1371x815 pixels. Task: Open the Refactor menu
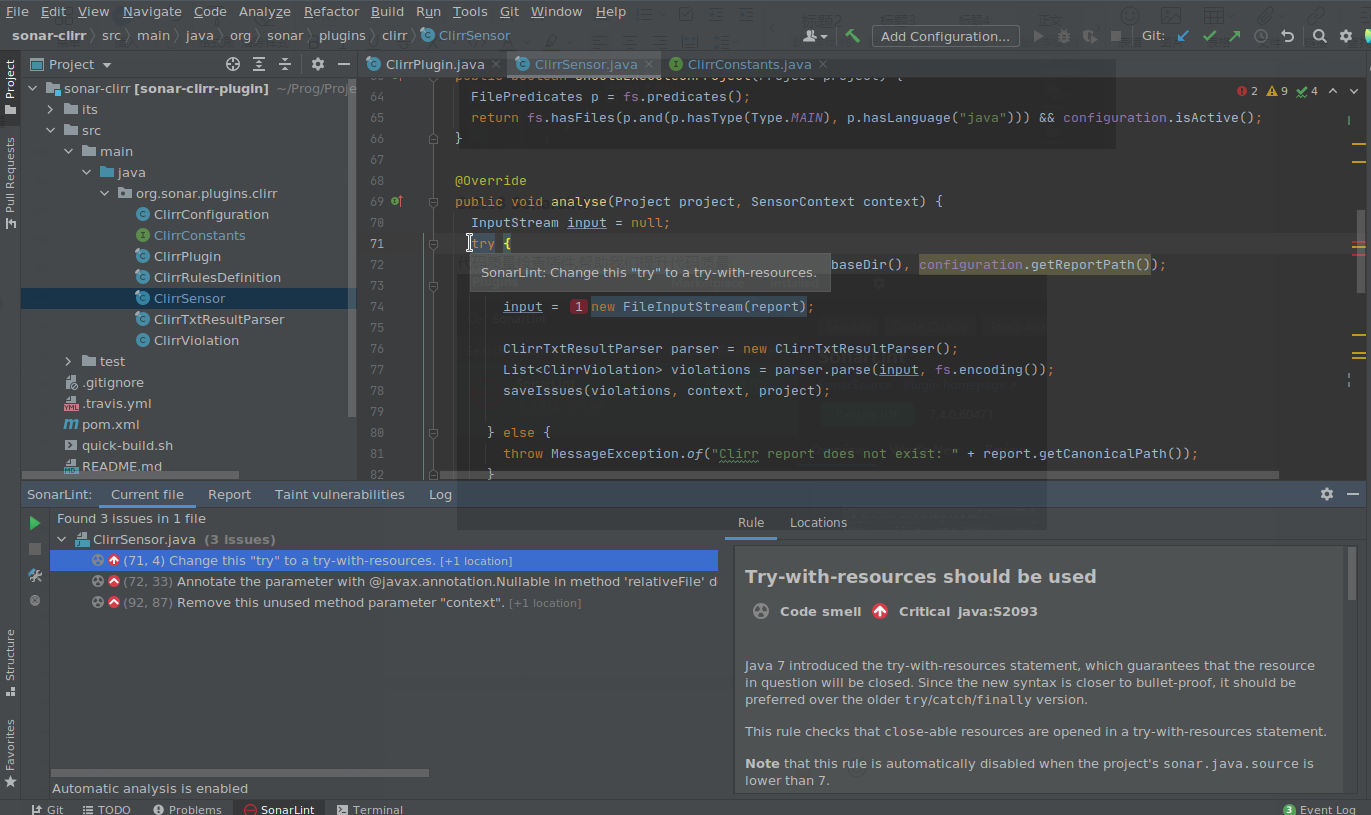(331, 11)
